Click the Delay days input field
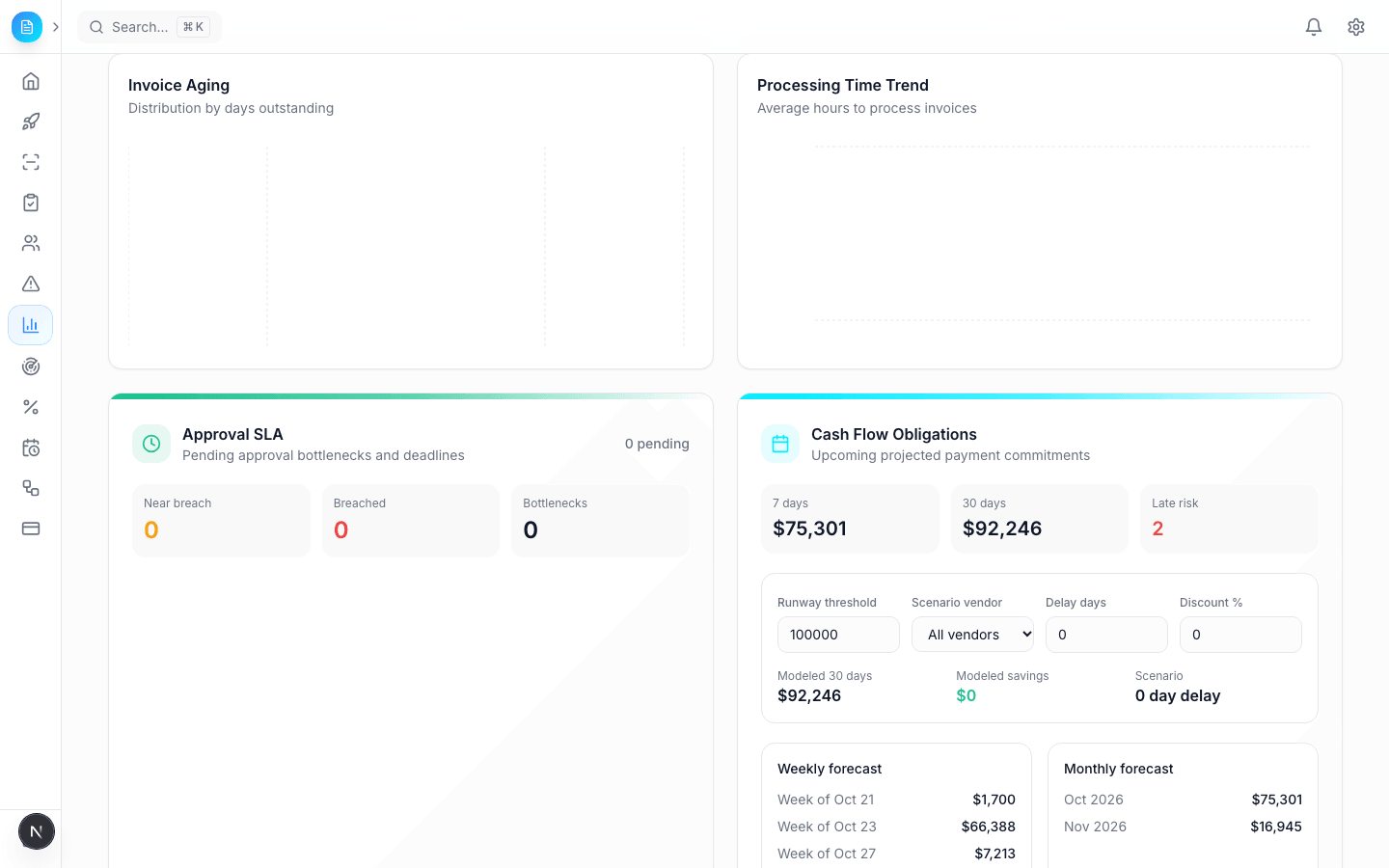 1106,635
